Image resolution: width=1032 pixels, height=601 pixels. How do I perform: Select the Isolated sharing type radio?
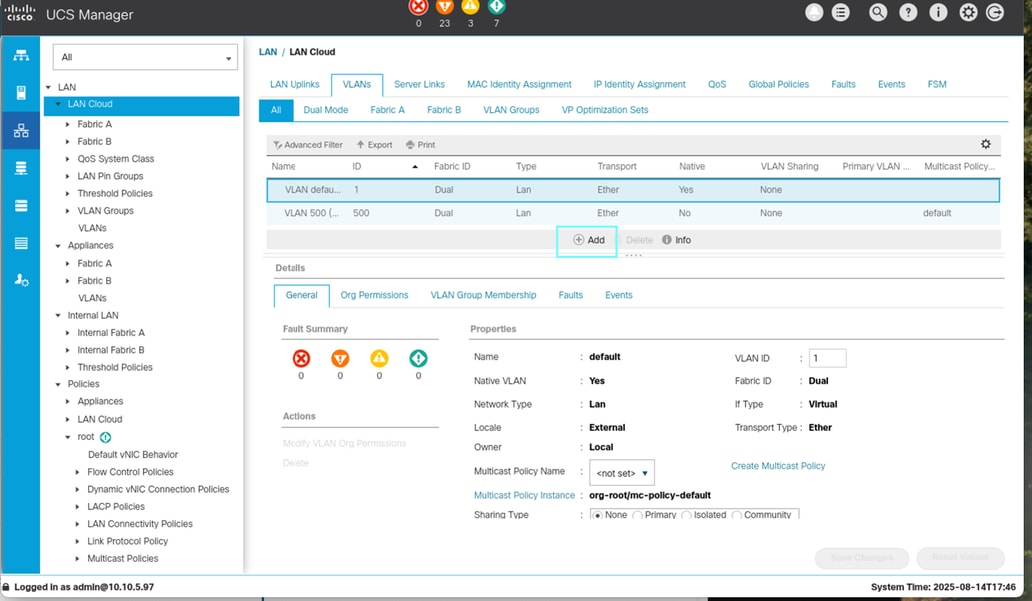point(686,515)
